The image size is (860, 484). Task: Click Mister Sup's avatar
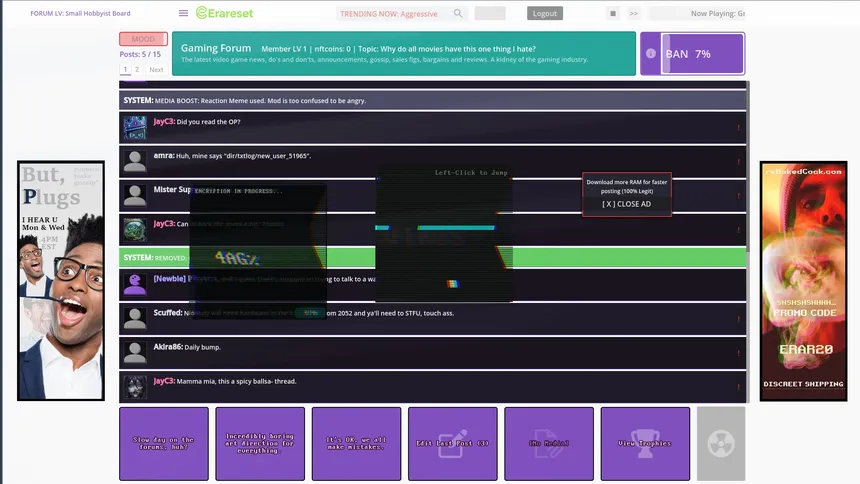point(135,195)
